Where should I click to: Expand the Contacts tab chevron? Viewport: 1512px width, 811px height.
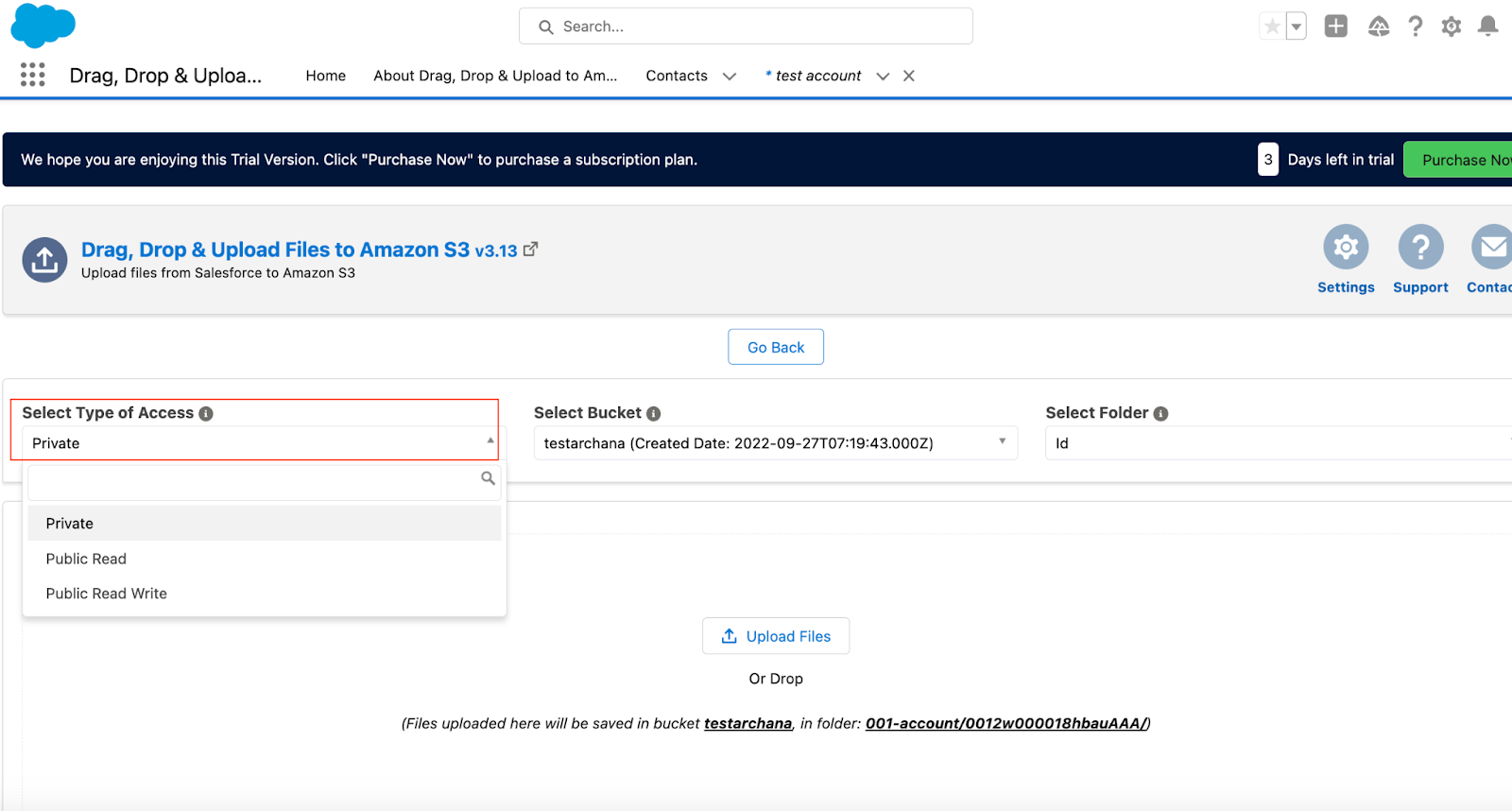coord(730,77)
